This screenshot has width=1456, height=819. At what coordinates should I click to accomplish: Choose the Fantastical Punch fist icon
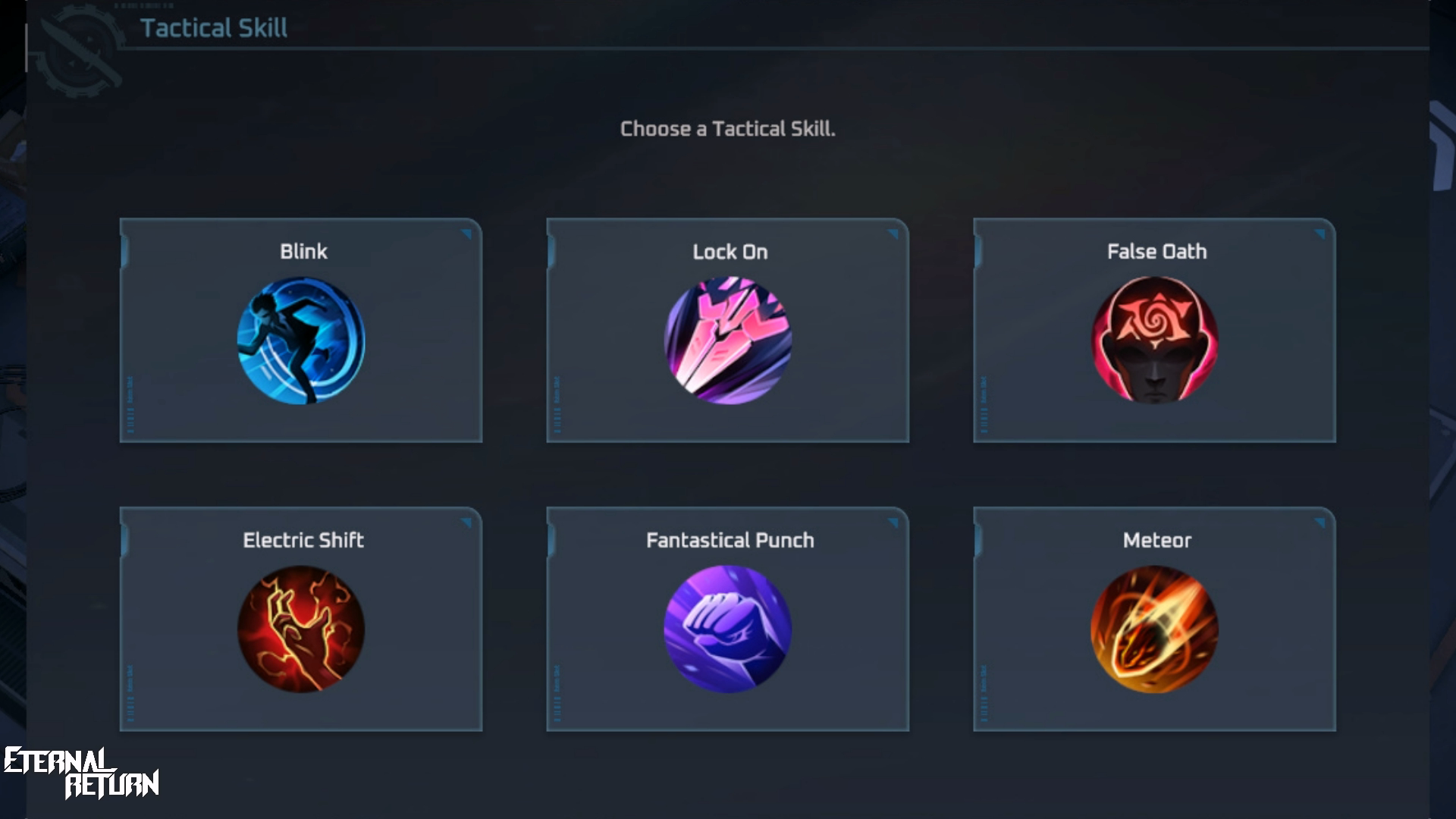pyautogui.click(x=728, y=629)
